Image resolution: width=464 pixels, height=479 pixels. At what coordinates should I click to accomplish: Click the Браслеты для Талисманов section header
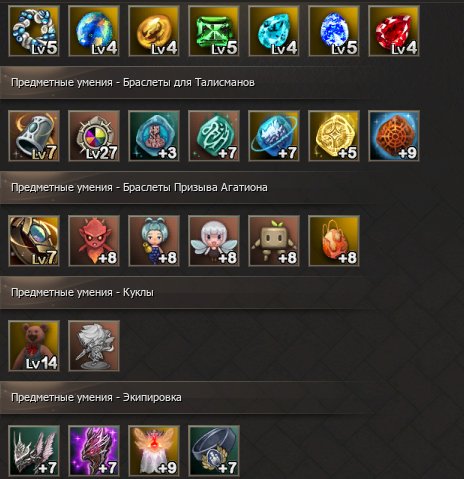[133, 82]
